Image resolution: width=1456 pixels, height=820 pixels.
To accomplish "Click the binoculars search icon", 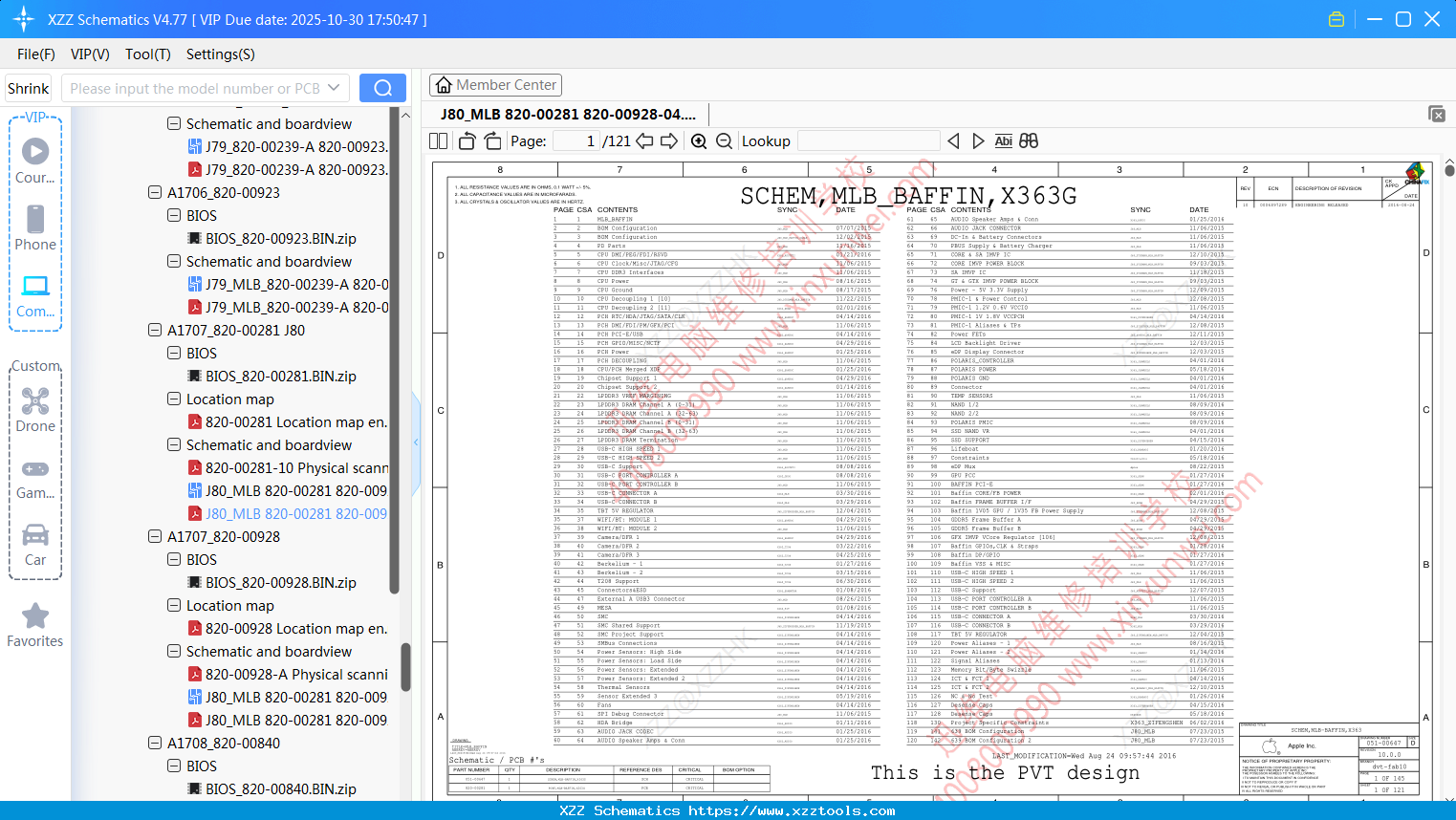I will click(1029, 141).
